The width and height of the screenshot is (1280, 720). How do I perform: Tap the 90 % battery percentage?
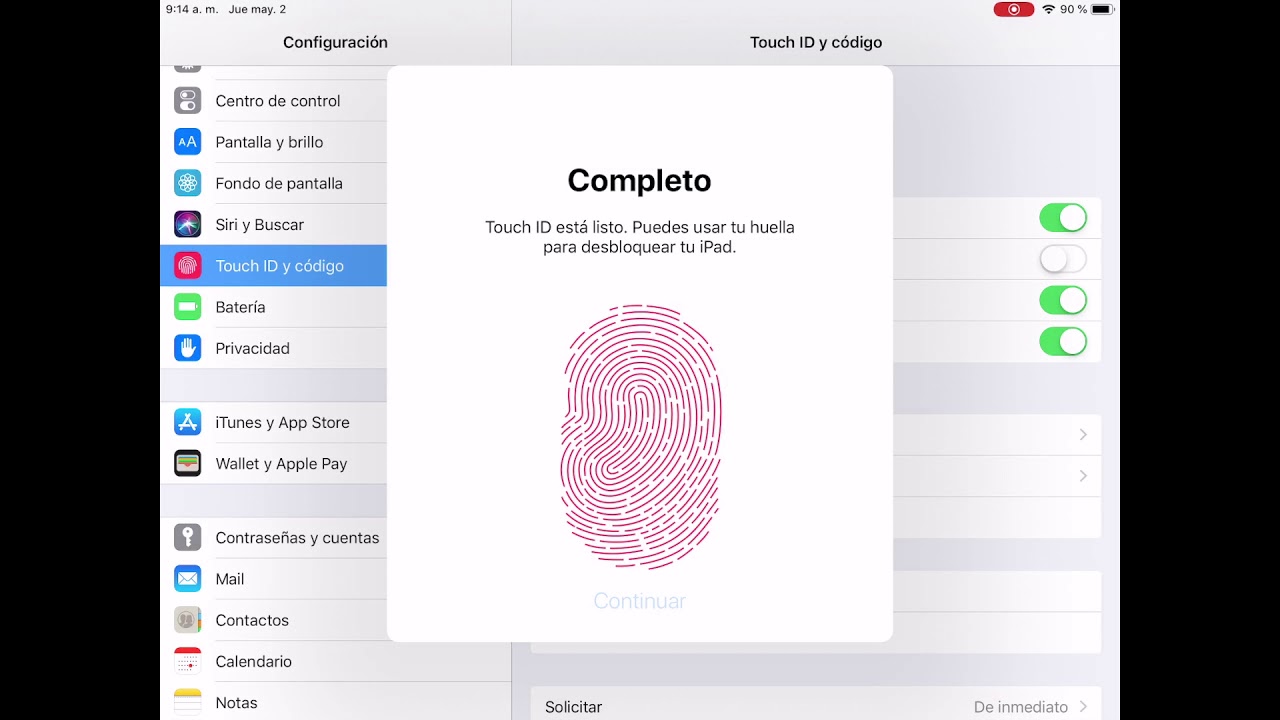1074,9
